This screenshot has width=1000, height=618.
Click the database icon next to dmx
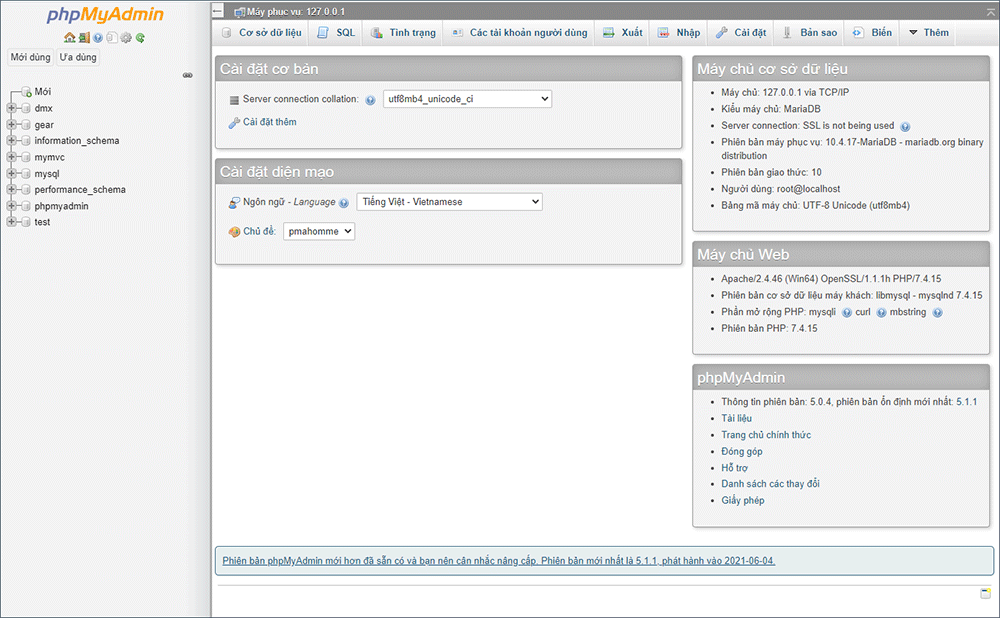[x=26, y=108]
